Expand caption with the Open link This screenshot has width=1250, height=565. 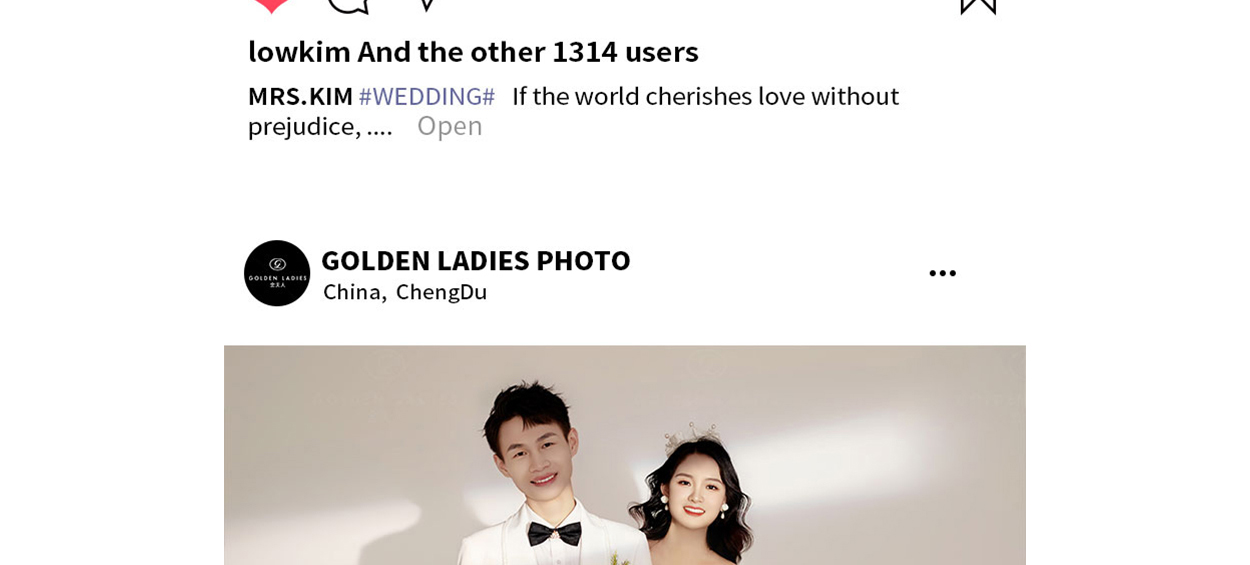coord(449,126)
